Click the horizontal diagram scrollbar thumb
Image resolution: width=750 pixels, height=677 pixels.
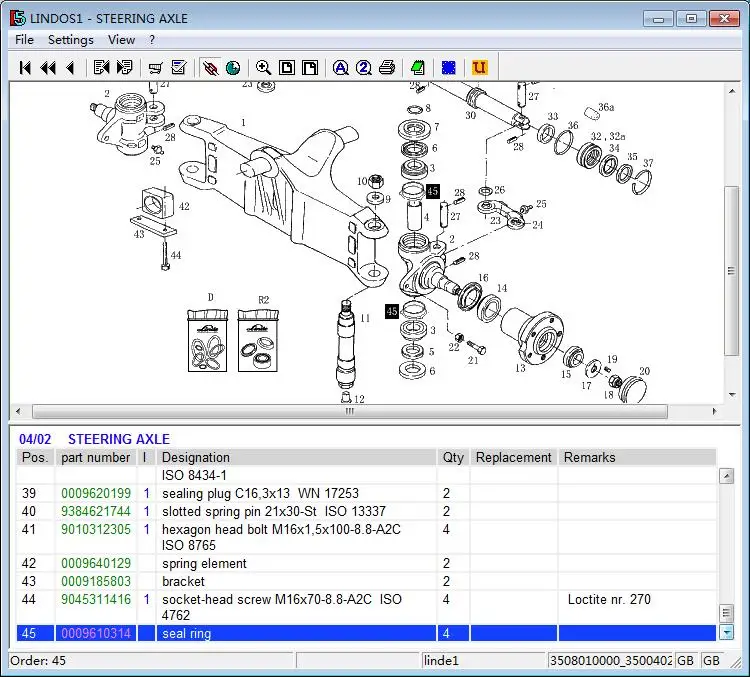350,411
